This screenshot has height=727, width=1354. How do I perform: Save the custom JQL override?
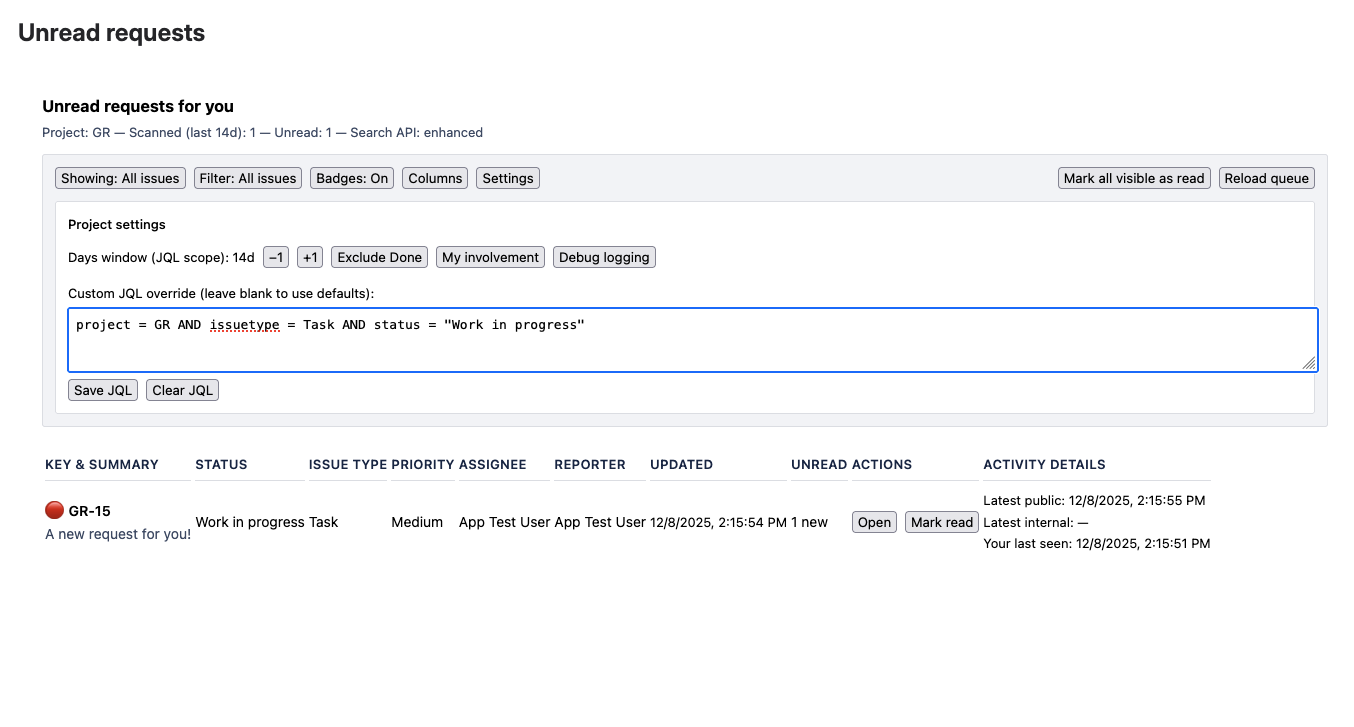(102, 390)
